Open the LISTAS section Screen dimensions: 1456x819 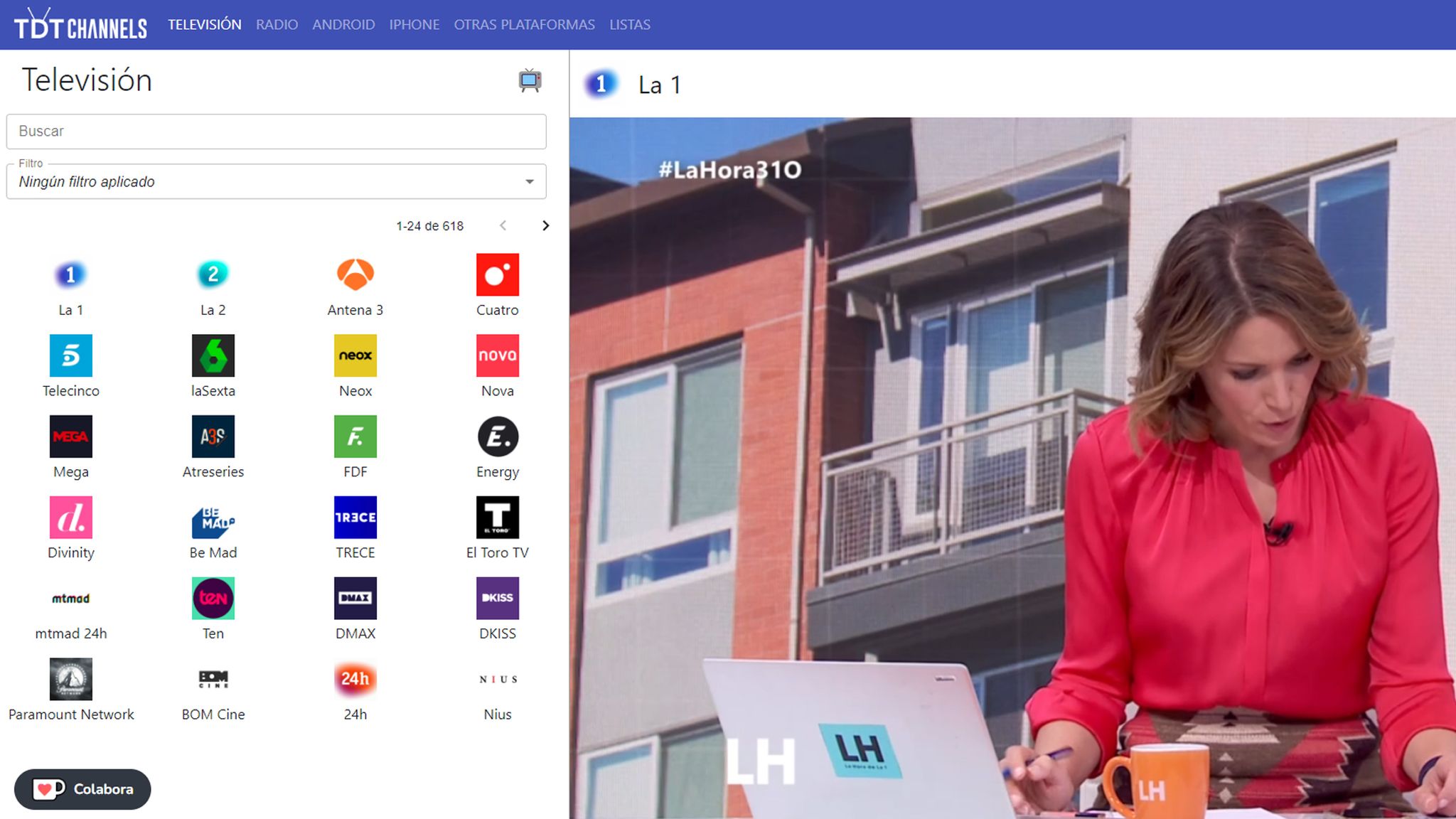tap(629, 23)
